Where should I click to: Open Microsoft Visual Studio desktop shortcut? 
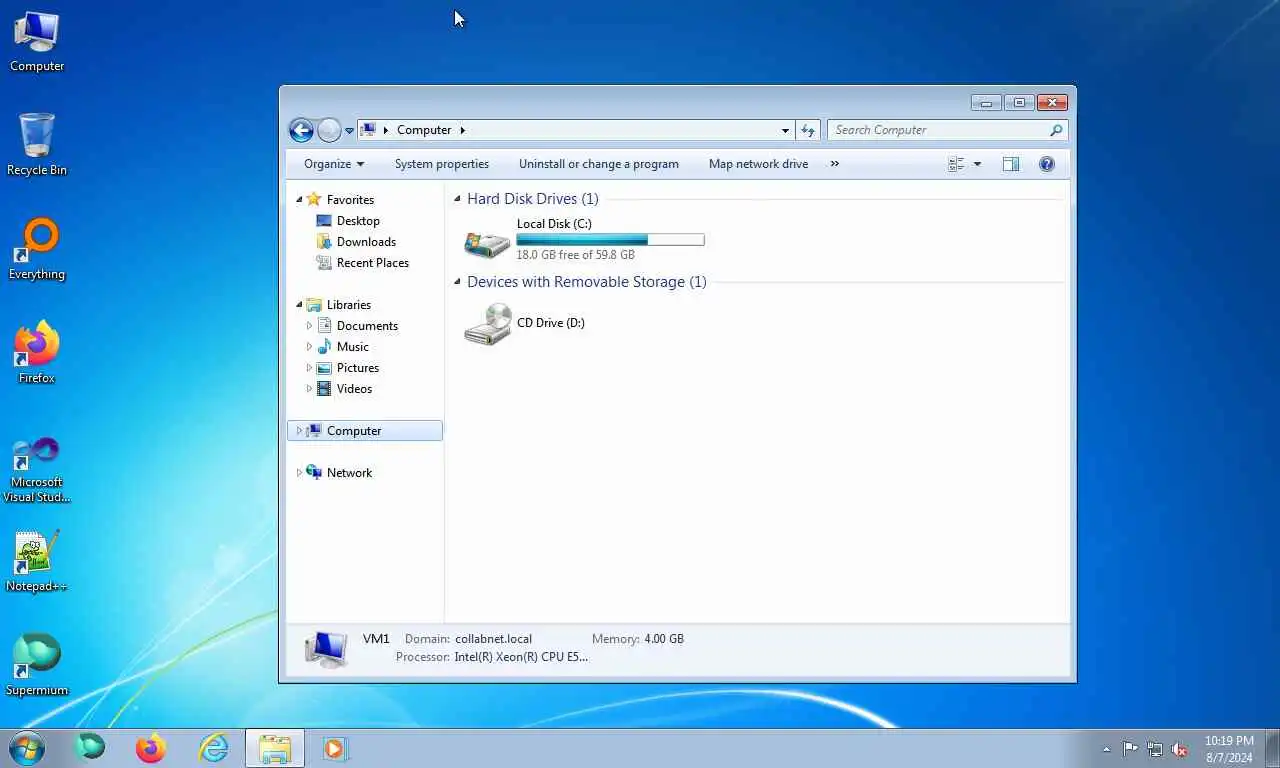pyautogui.click(x=37, y=469)
